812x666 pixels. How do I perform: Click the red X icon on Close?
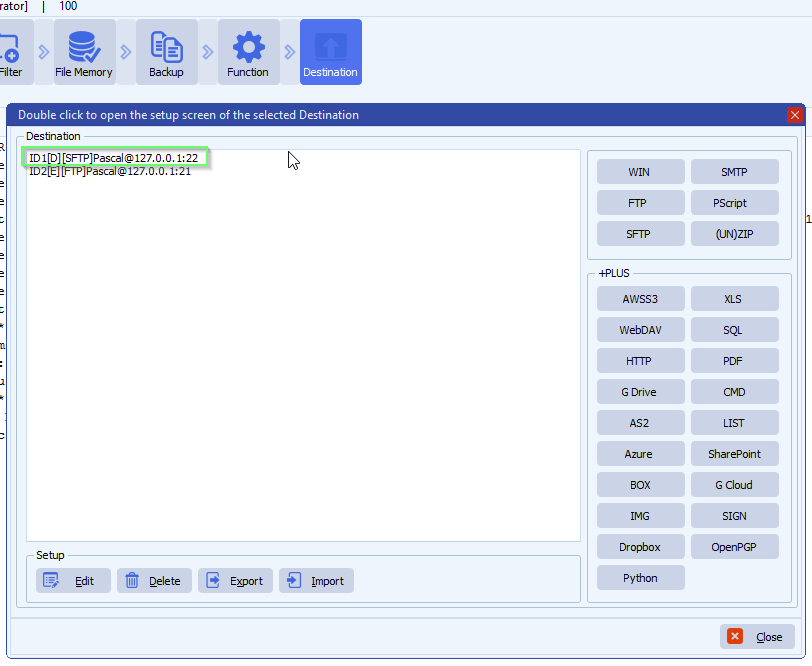coord(734,636)
